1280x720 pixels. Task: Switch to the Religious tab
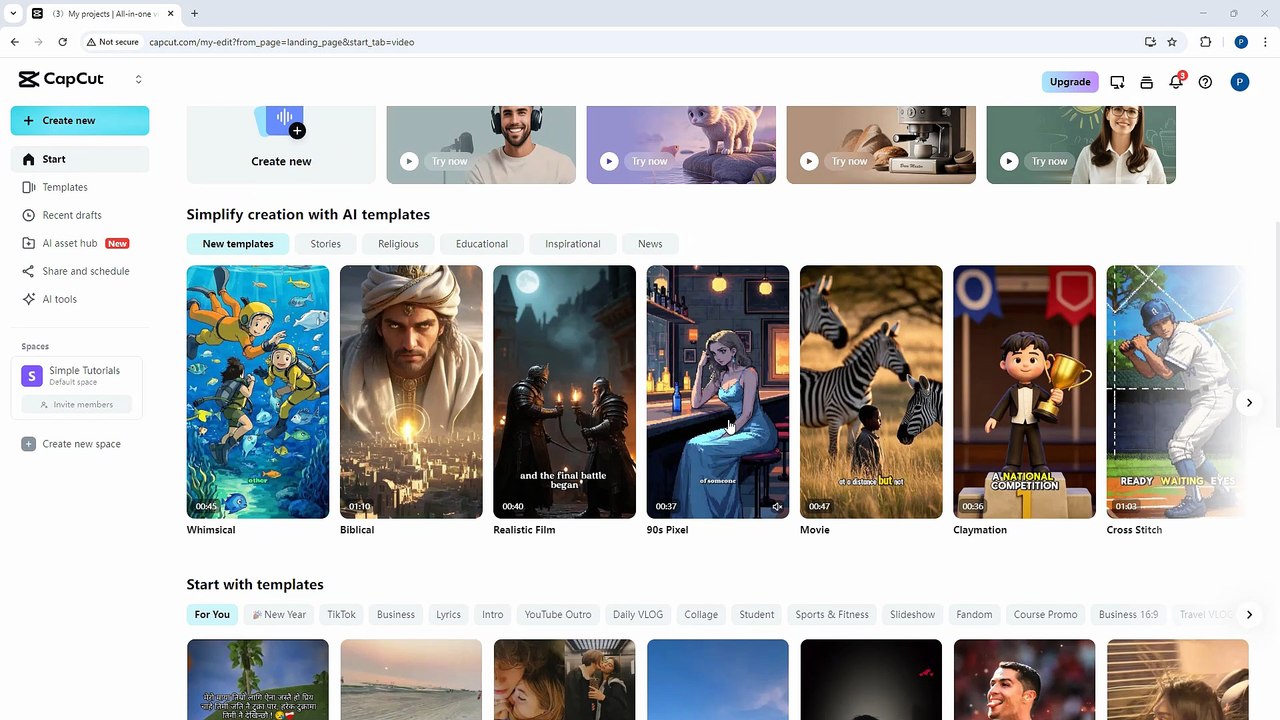pyautogui.click(x=398, y=244)
